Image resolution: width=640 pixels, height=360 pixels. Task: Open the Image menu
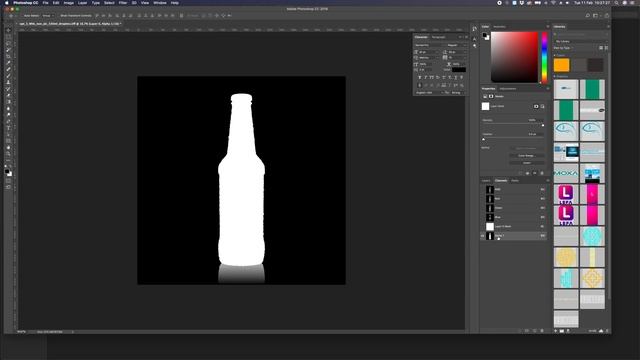[69, 3]
